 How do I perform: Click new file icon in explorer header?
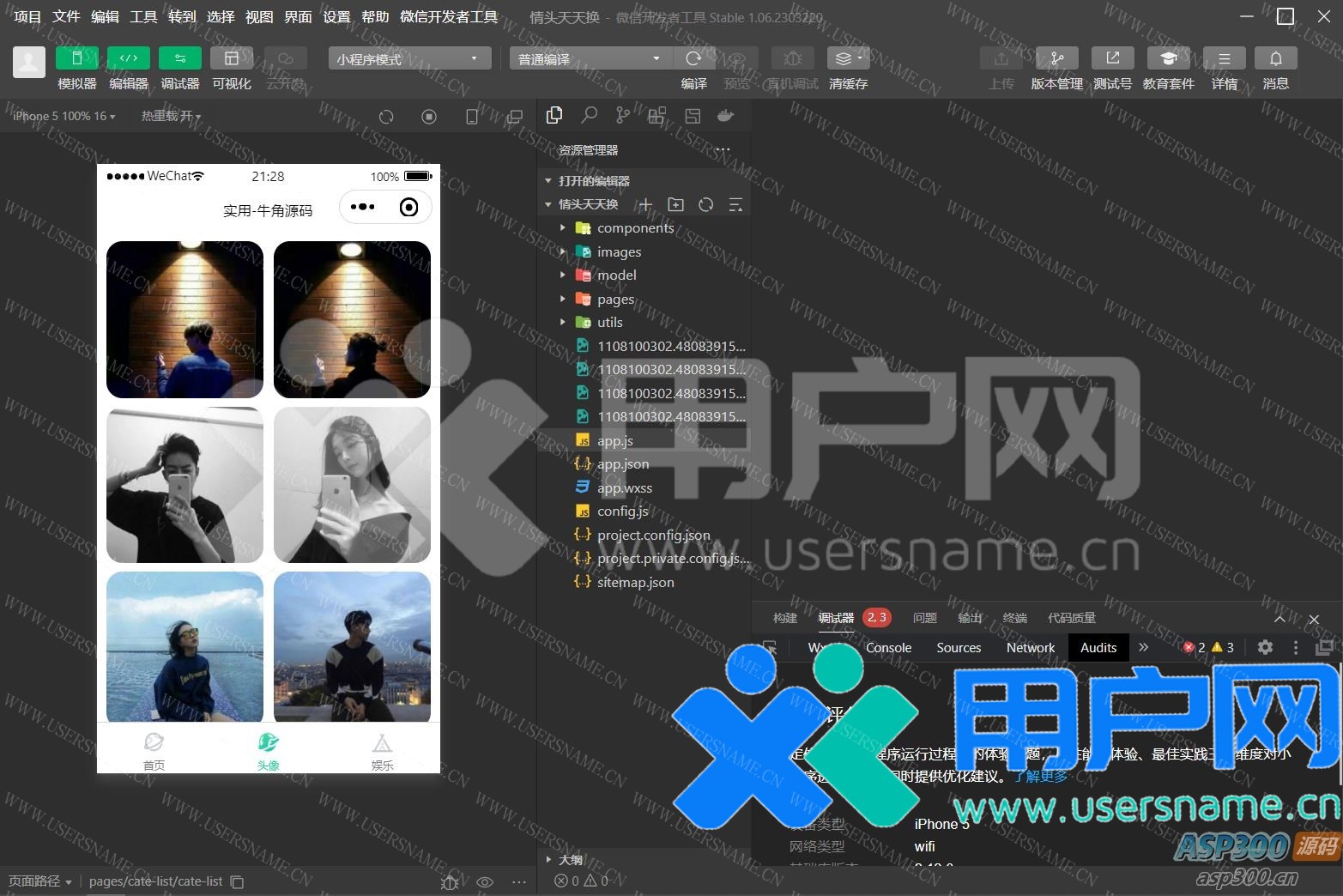(x=645, y=205)
